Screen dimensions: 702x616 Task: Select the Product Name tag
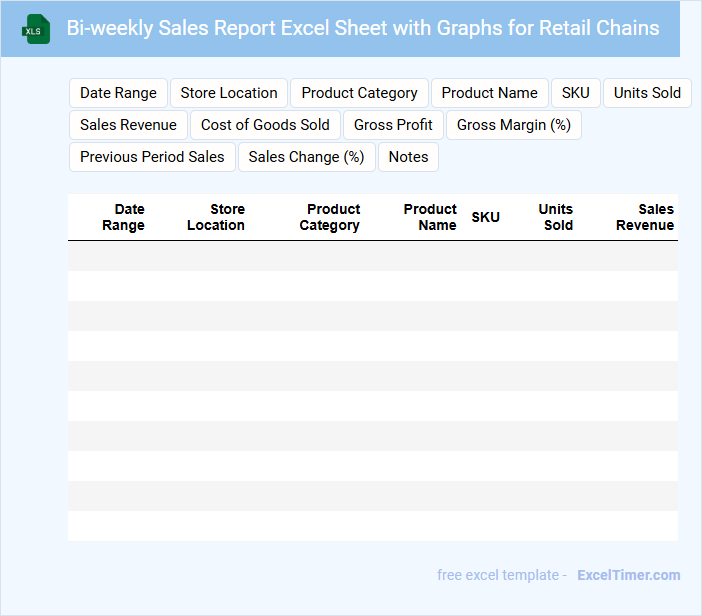pyautogui.click(x=489, y=93)
